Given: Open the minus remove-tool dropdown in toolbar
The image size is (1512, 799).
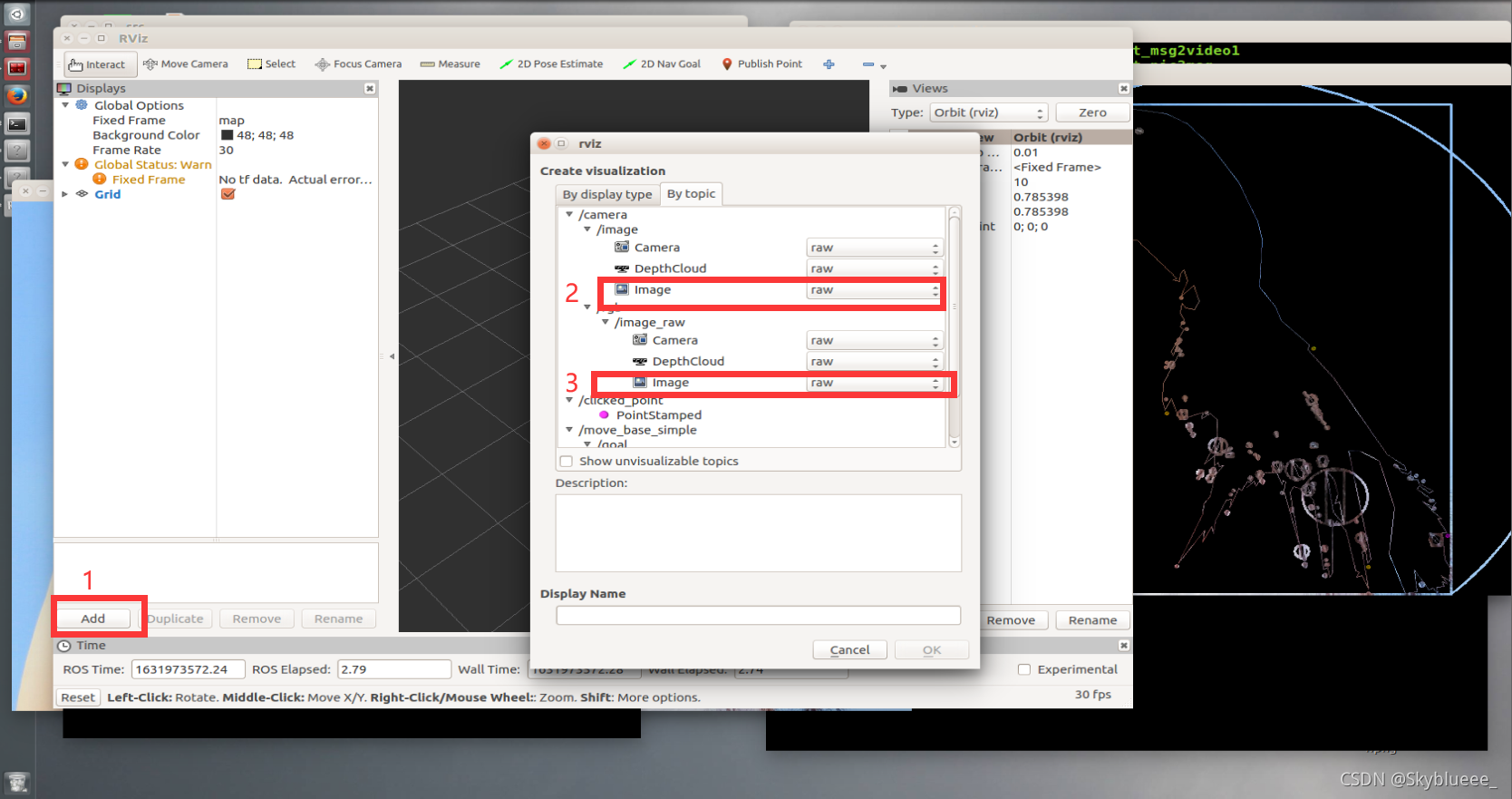Looking at the screenshot, I should pos(874,65).
